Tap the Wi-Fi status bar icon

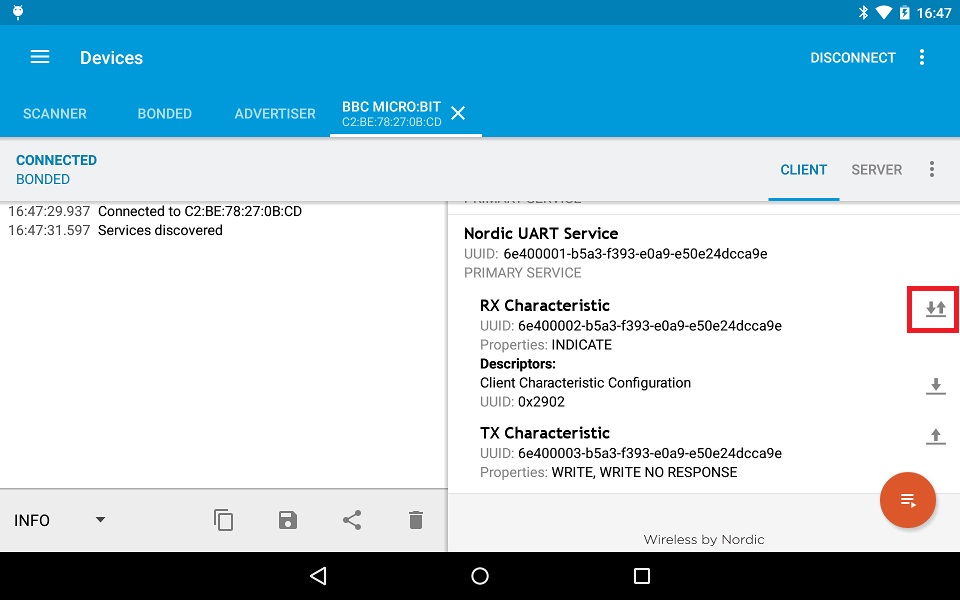point(883,12)
